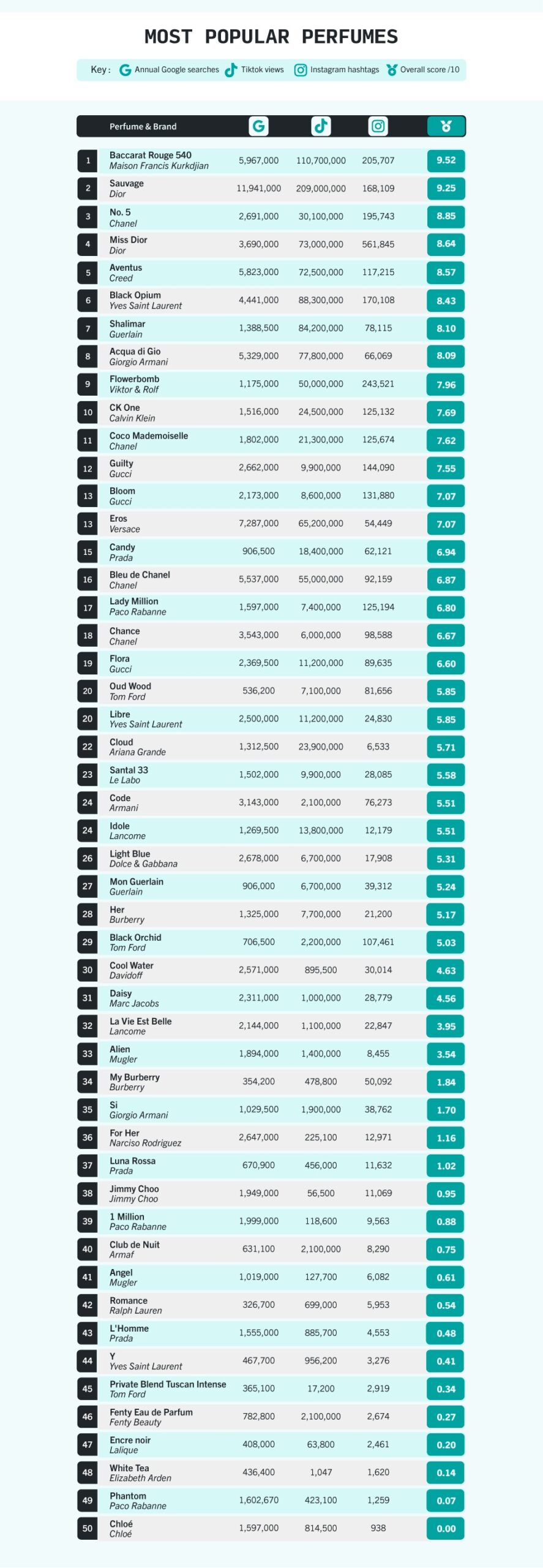Click the rank 1 number badge
The width and height of the screenshot is (543, 1568).
88,160
